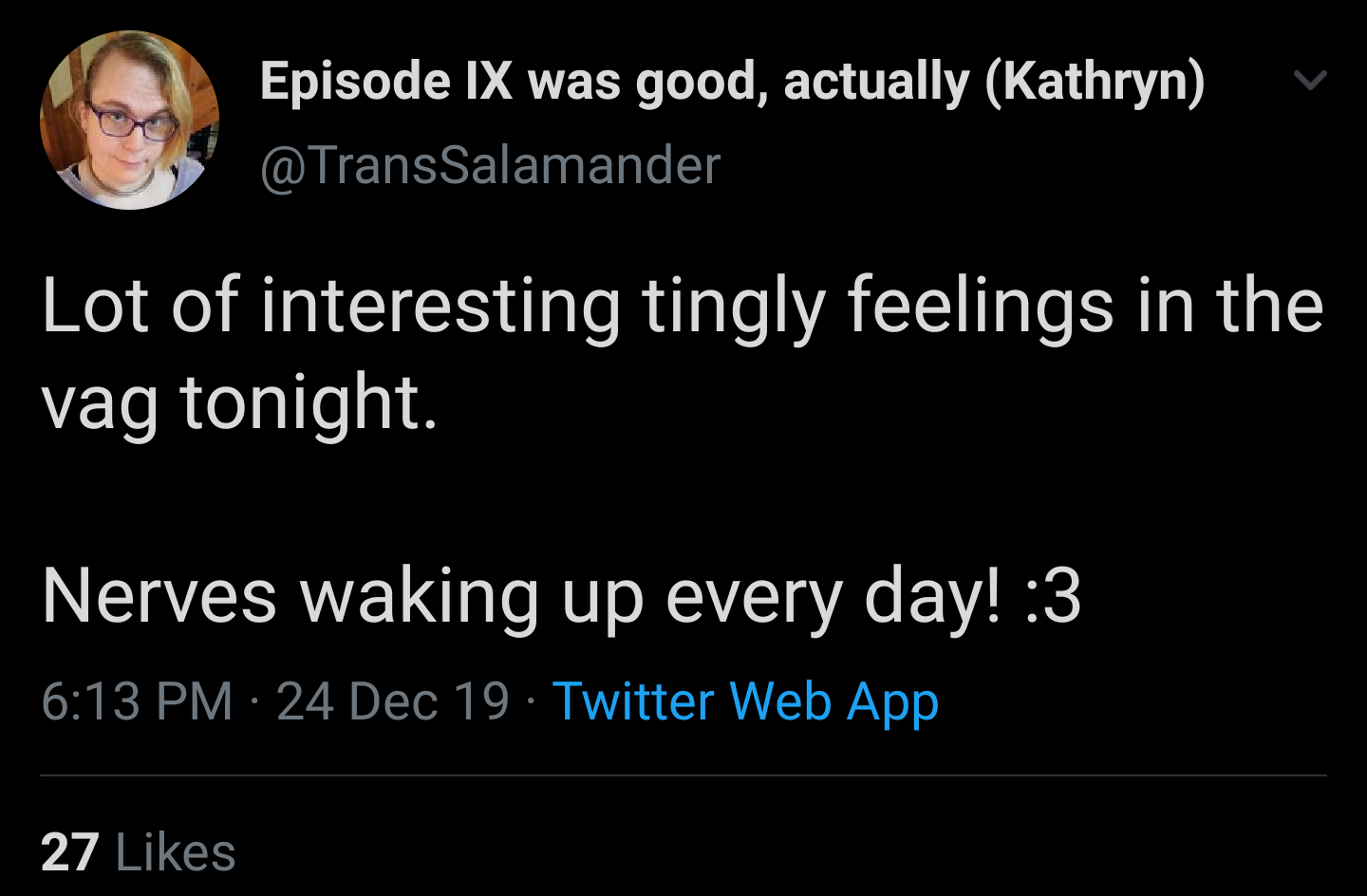
Task: Click "Episode IX" in the display name
Action: click(385, 81)
